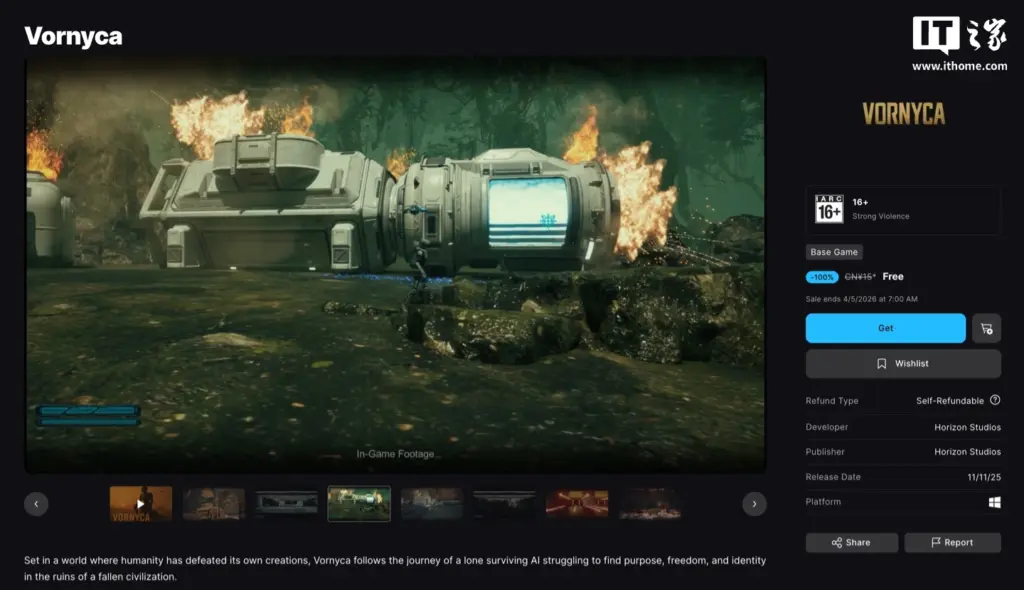Go back using the left carousel arrow
The width and height of the screenshot is (1024, 590).
pyautogui.click(x=36, y=504)
